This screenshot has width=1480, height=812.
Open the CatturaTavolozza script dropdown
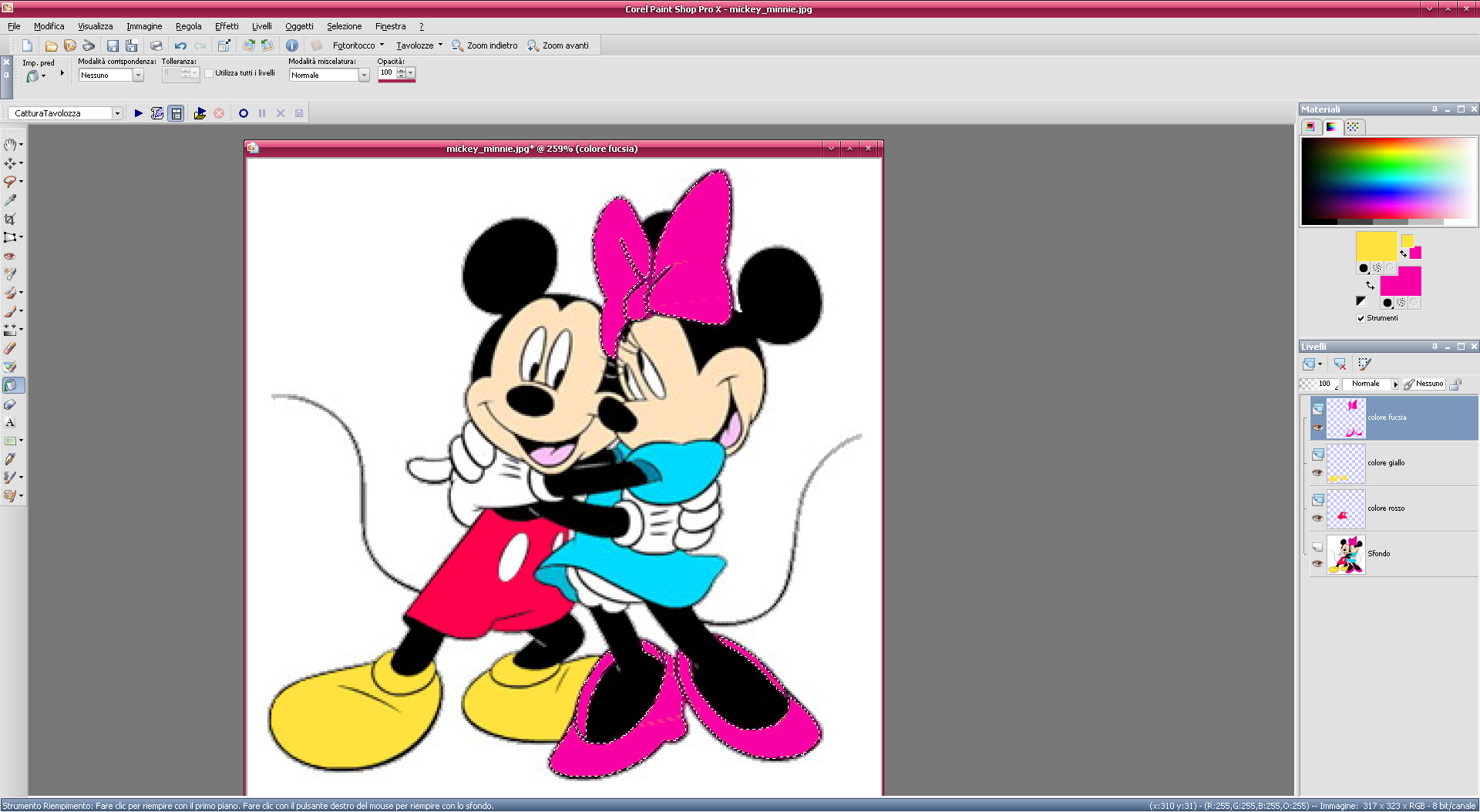coord(117,113)
